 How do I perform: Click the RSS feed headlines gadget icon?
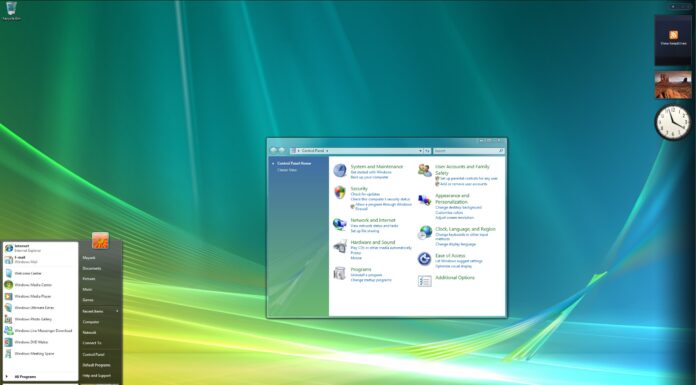pos(673,36)
